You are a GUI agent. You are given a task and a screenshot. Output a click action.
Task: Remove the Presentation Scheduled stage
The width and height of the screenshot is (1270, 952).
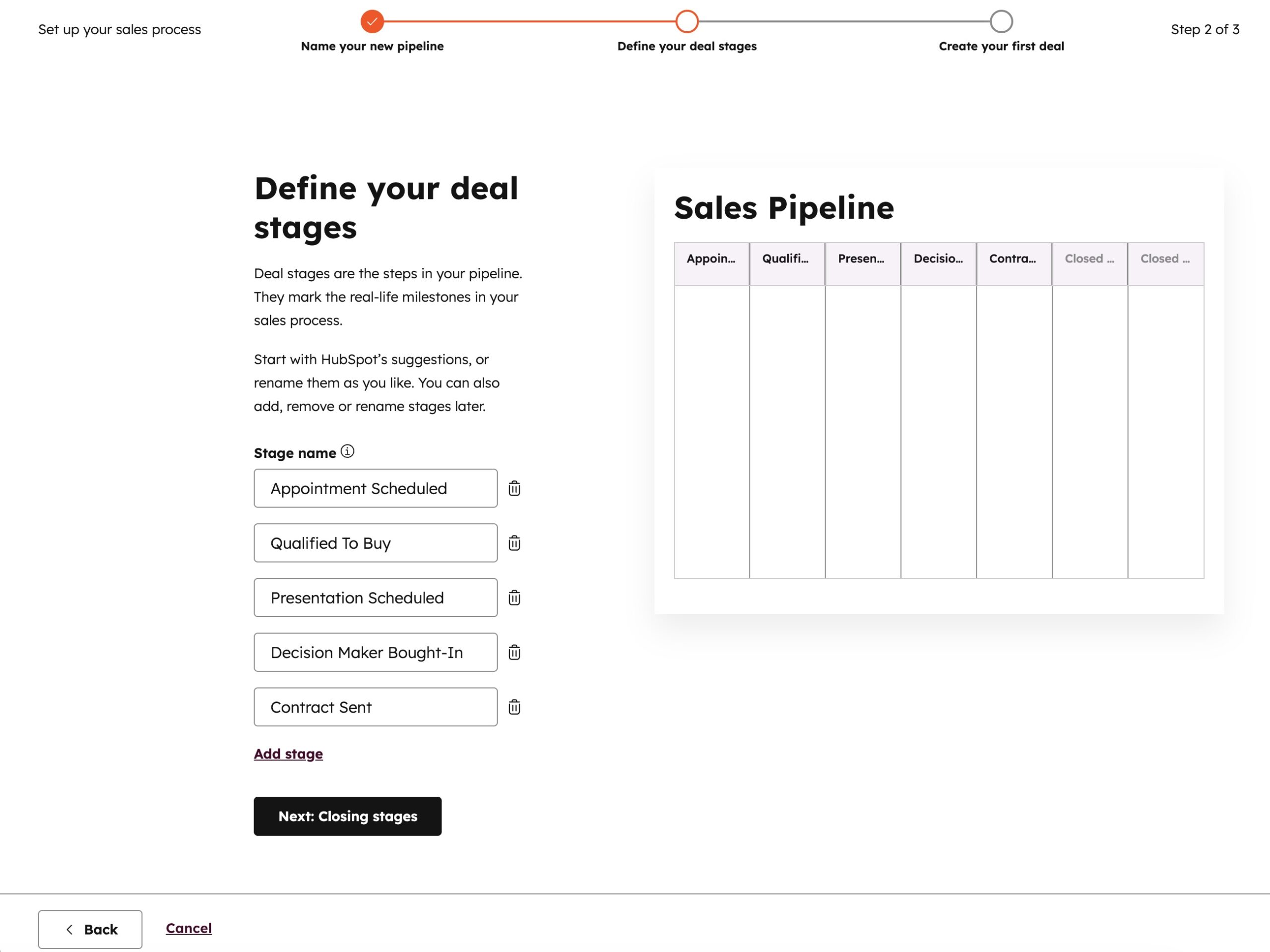tap(514, 598)
